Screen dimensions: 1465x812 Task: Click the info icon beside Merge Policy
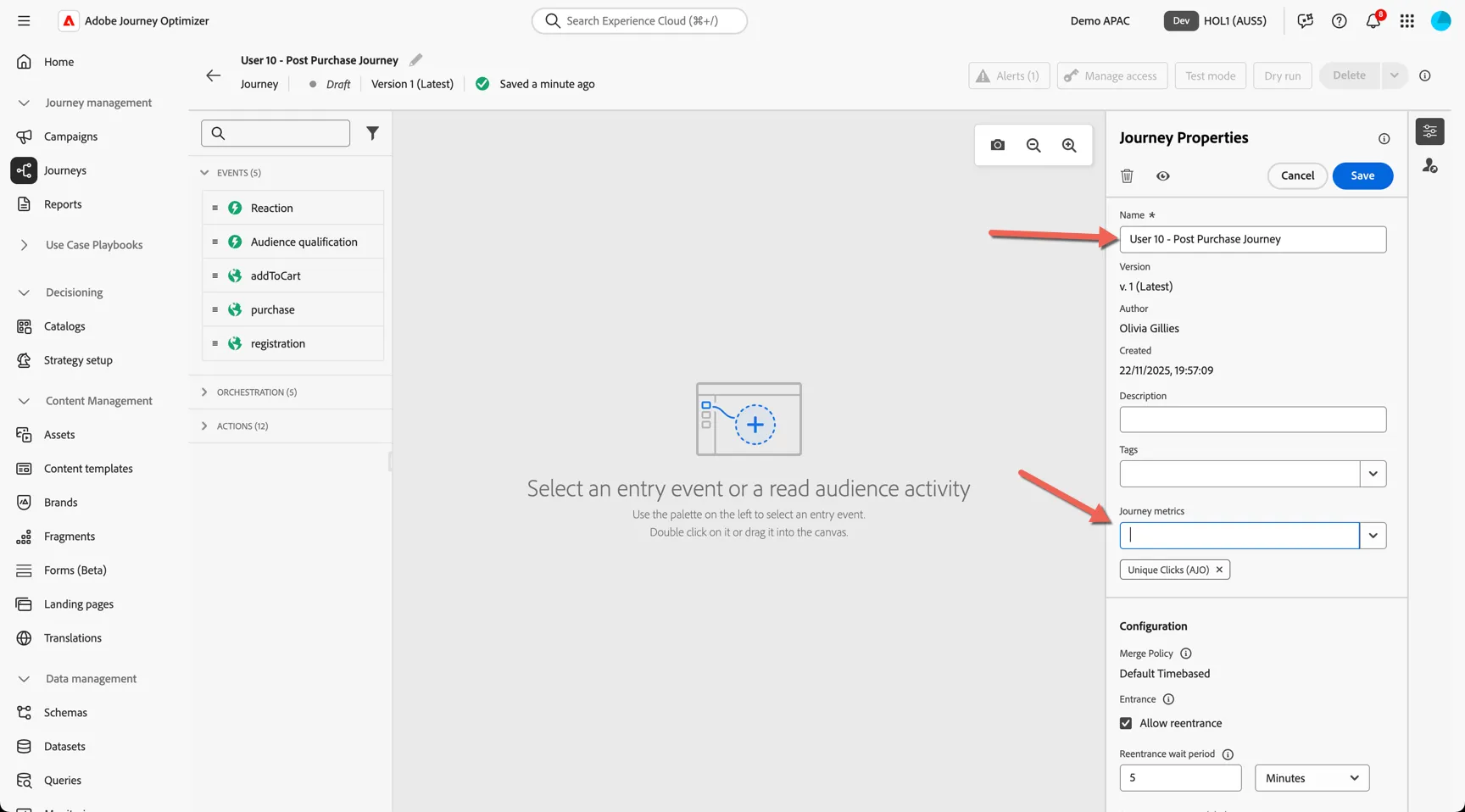pyautogui.click(x=1186, y=653)
